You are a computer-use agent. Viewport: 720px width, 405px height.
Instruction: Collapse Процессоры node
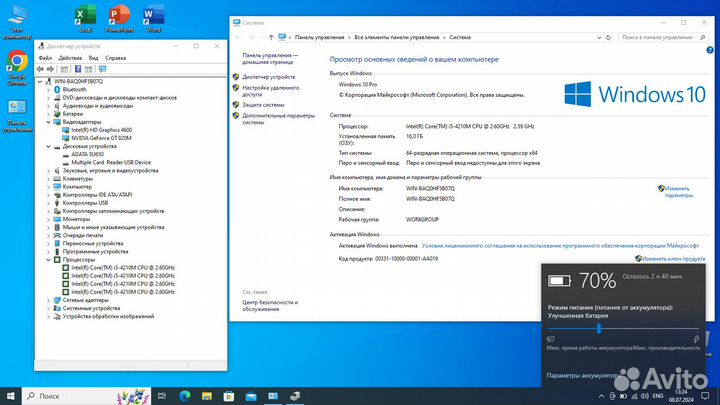click(48, 260)
